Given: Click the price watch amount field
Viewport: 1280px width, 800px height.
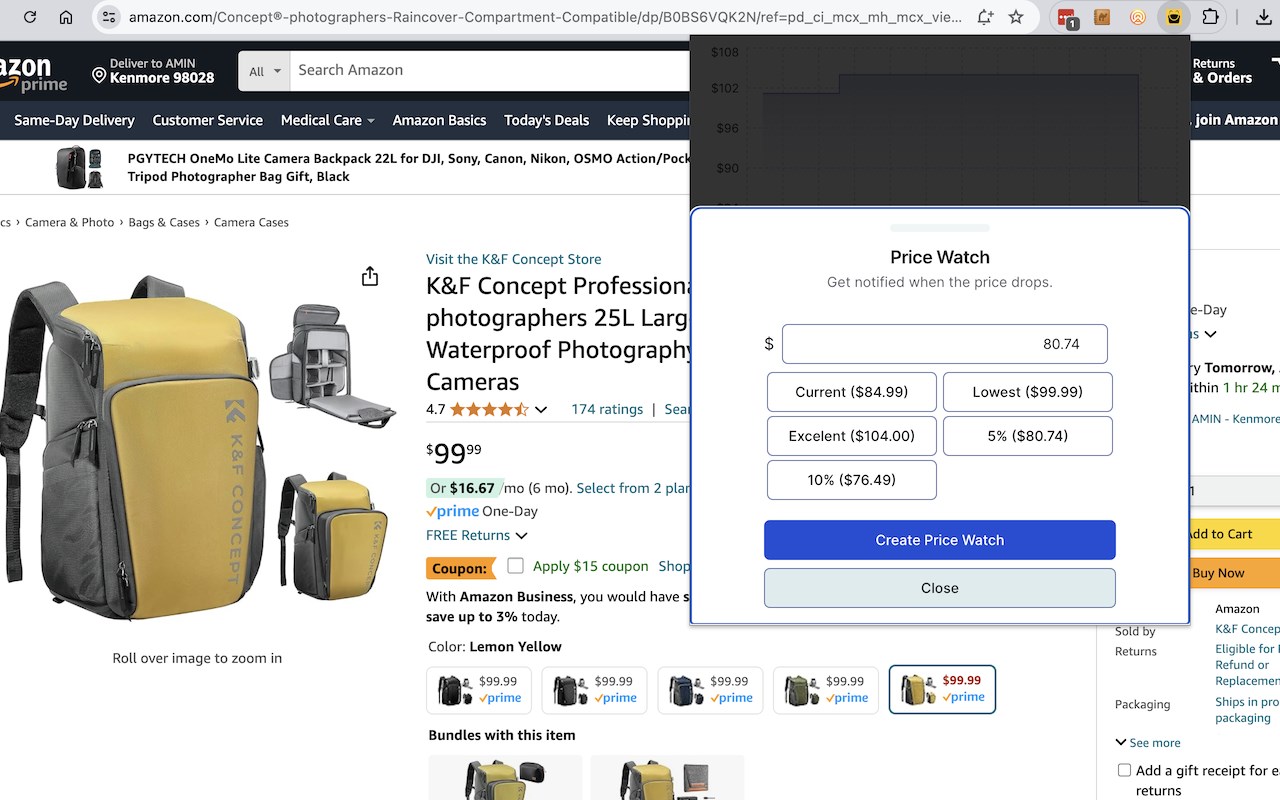Looking at the screenshot, I should tap(944, 344).
